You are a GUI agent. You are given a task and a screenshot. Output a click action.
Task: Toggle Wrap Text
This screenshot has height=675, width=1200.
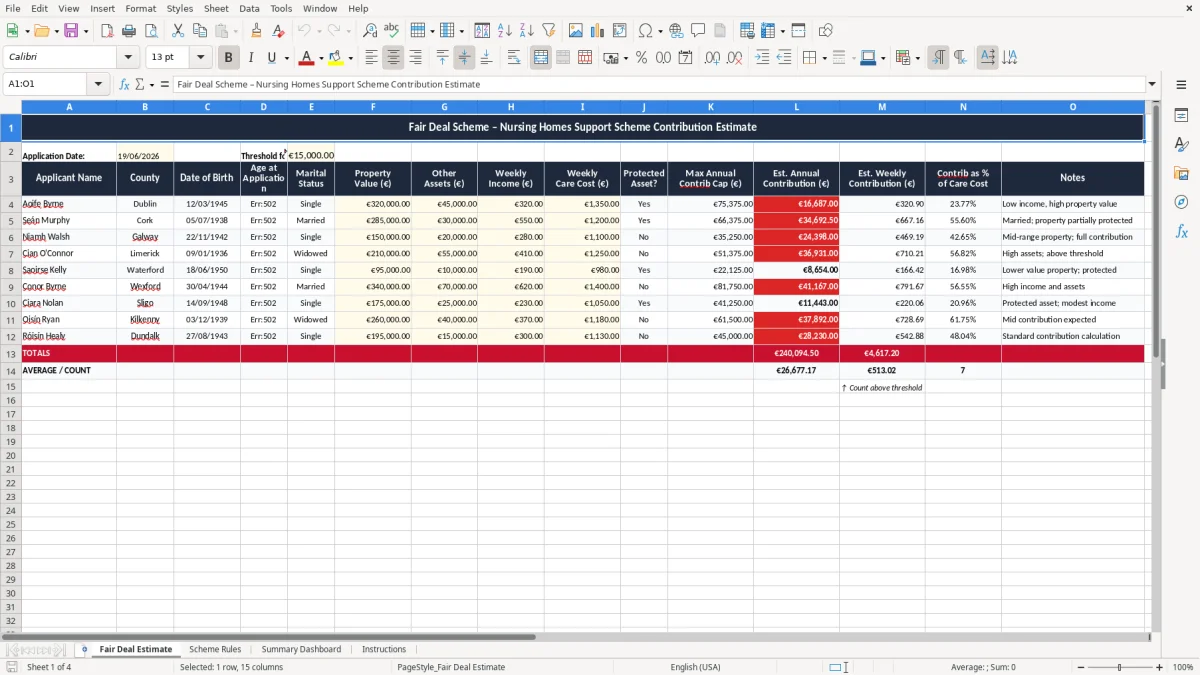[513, 58]
